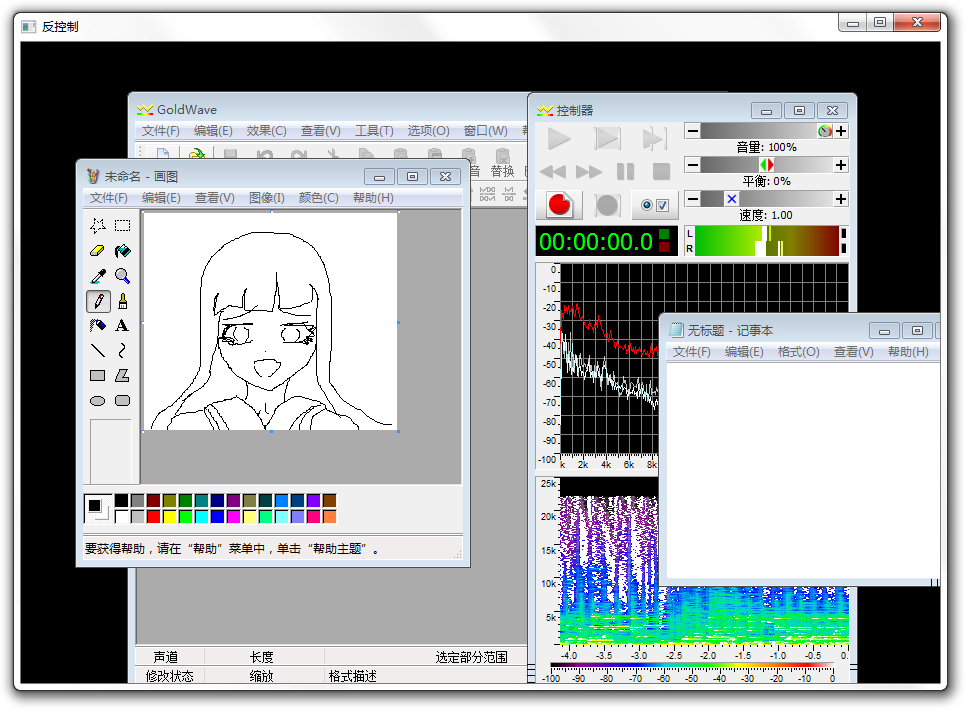Increase speed with the plus button
Image resolution: width=966 pixels, height=710 pixels.
pos(841,198)
